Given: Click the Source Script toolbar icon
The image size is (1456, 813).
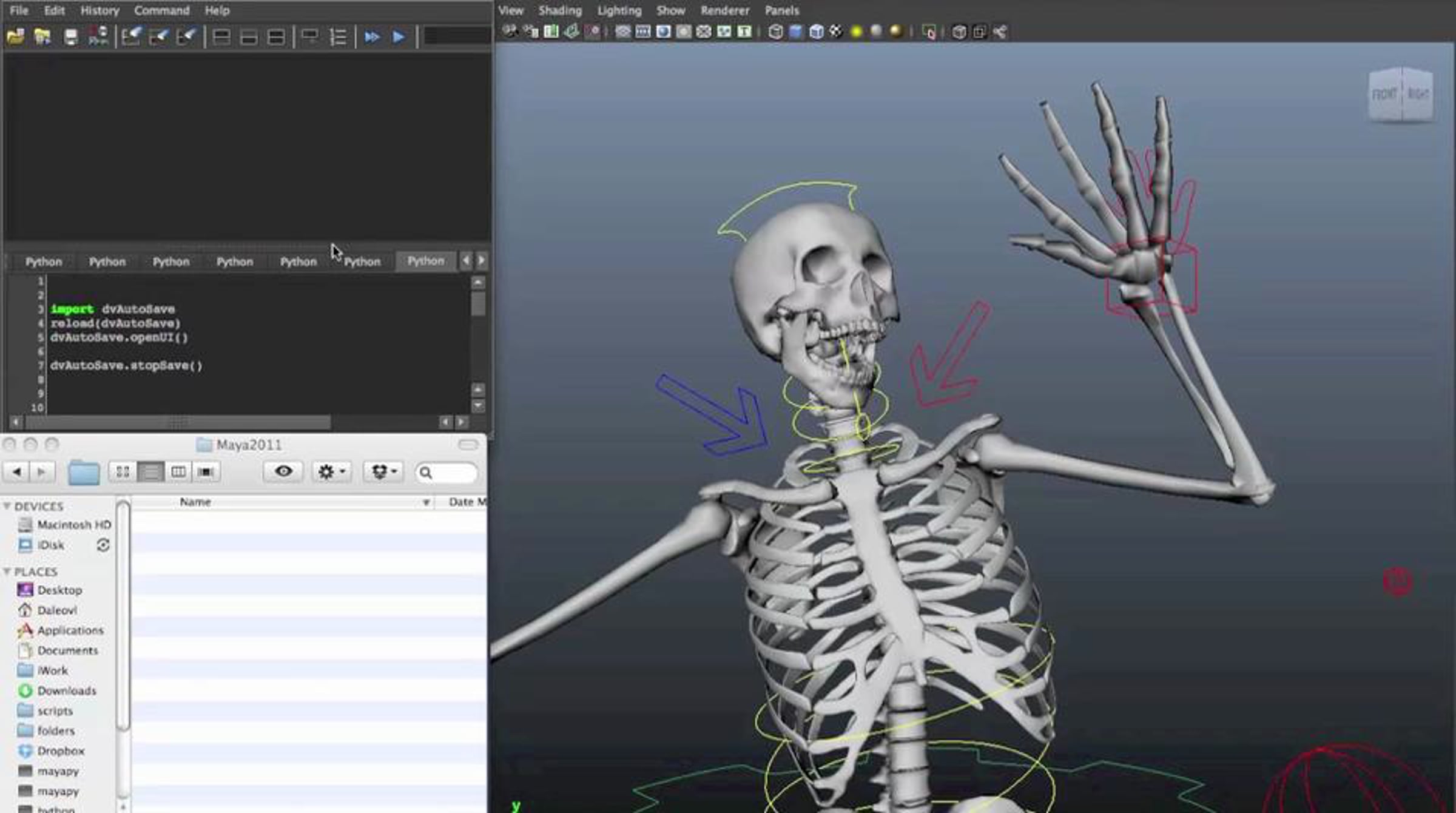Looking at the screenshot, I should pyautogui.click(x=42, y=37).
